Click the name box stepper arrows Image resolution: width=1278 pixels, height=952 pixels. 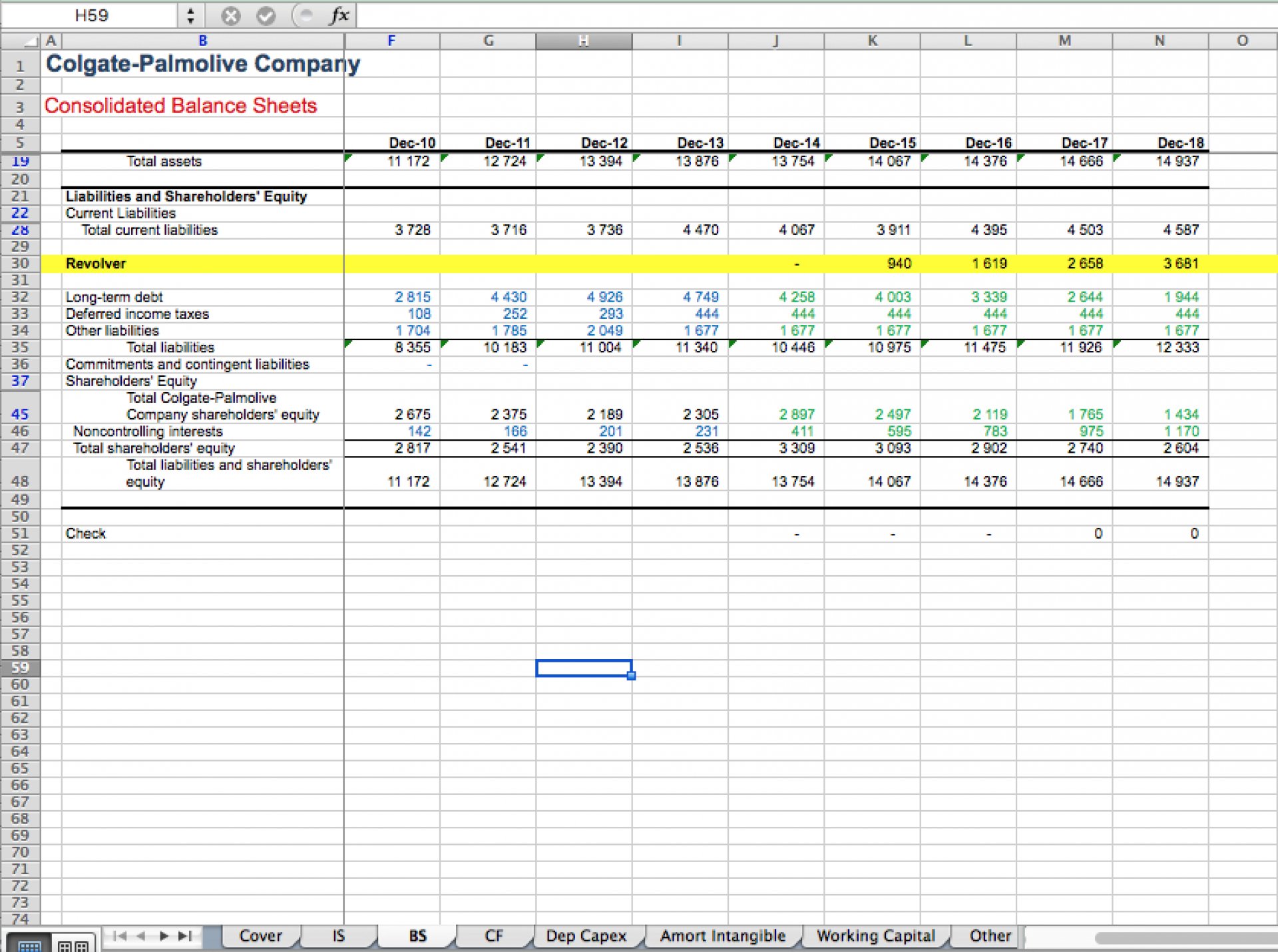[x=191, y=16]
